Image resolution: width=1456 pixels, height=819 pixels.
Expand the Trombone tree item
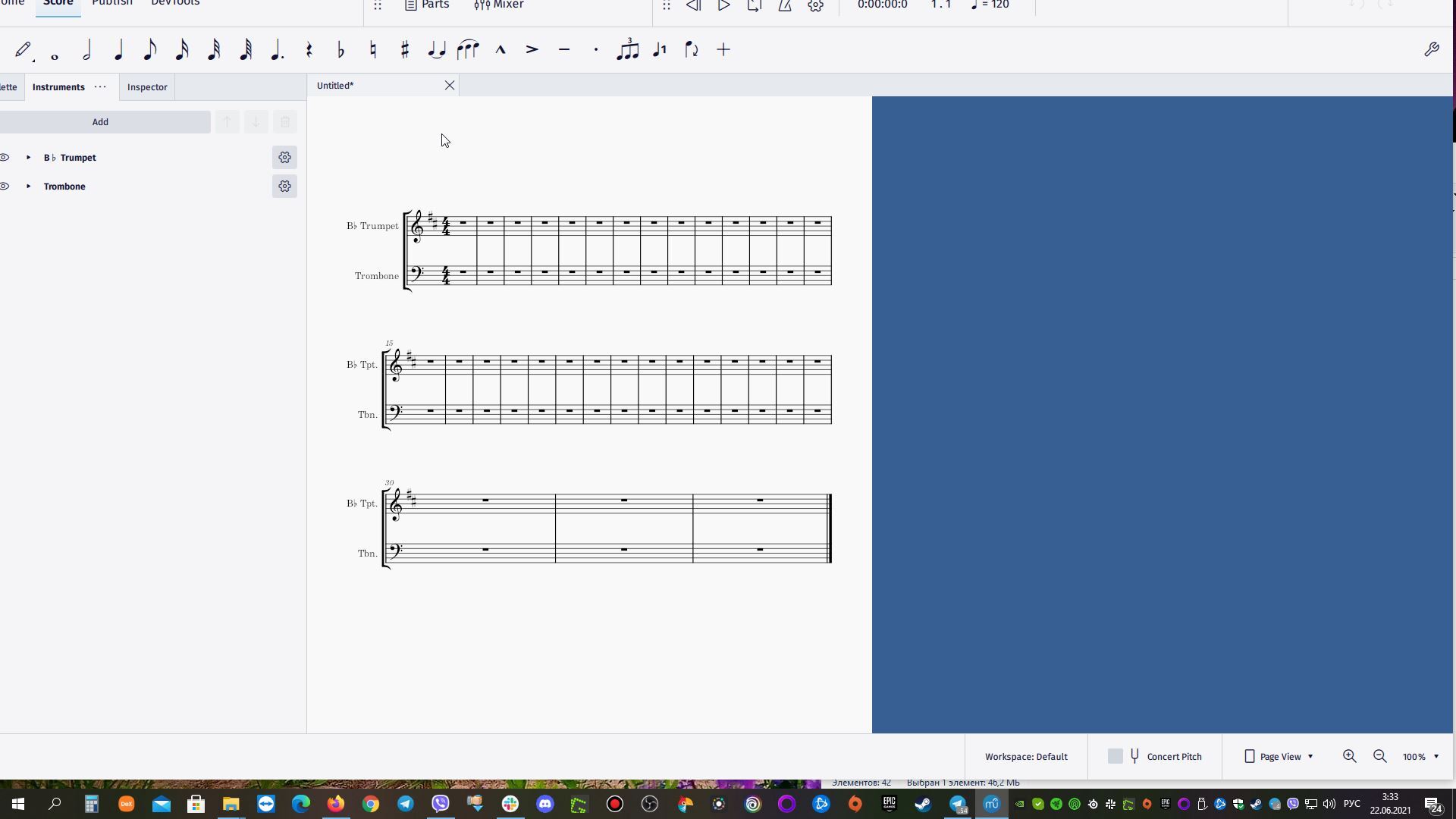pyautogui.click(x=28, y=187)
